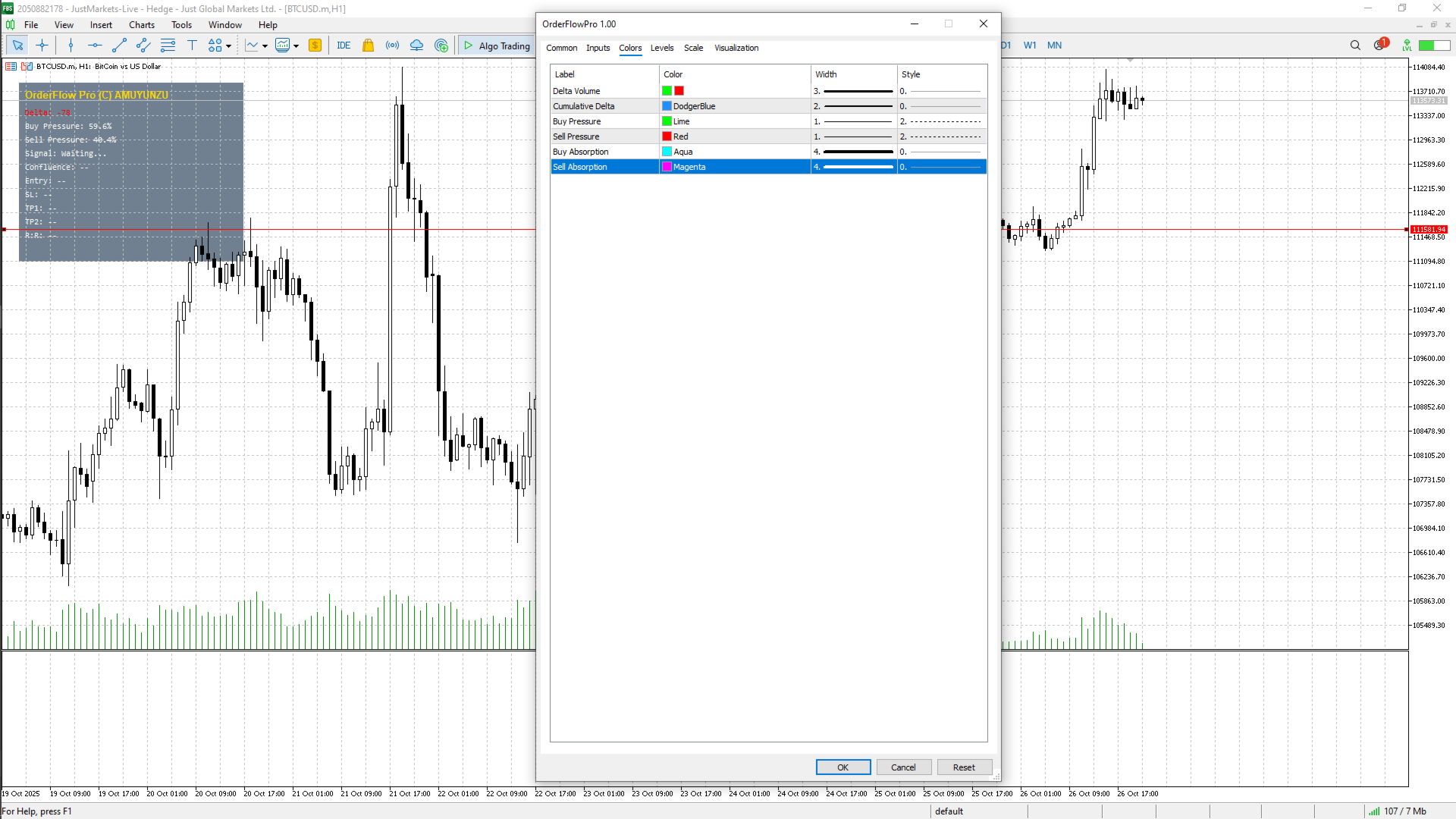This screenshot has width=1456, height=819.
Task: Click the text label tool
Action: (x=192, y=45)
